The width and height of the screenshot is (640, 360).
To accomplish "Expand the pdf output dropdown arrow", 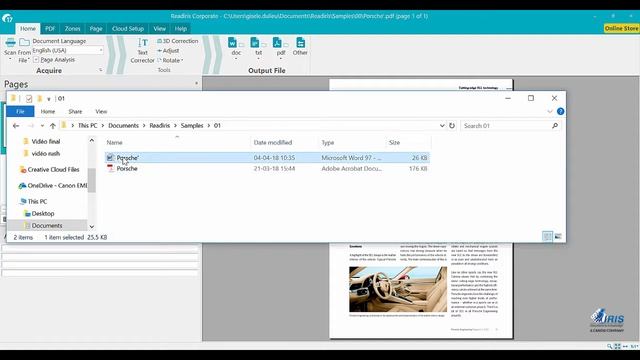I will (x=281, y=59).
